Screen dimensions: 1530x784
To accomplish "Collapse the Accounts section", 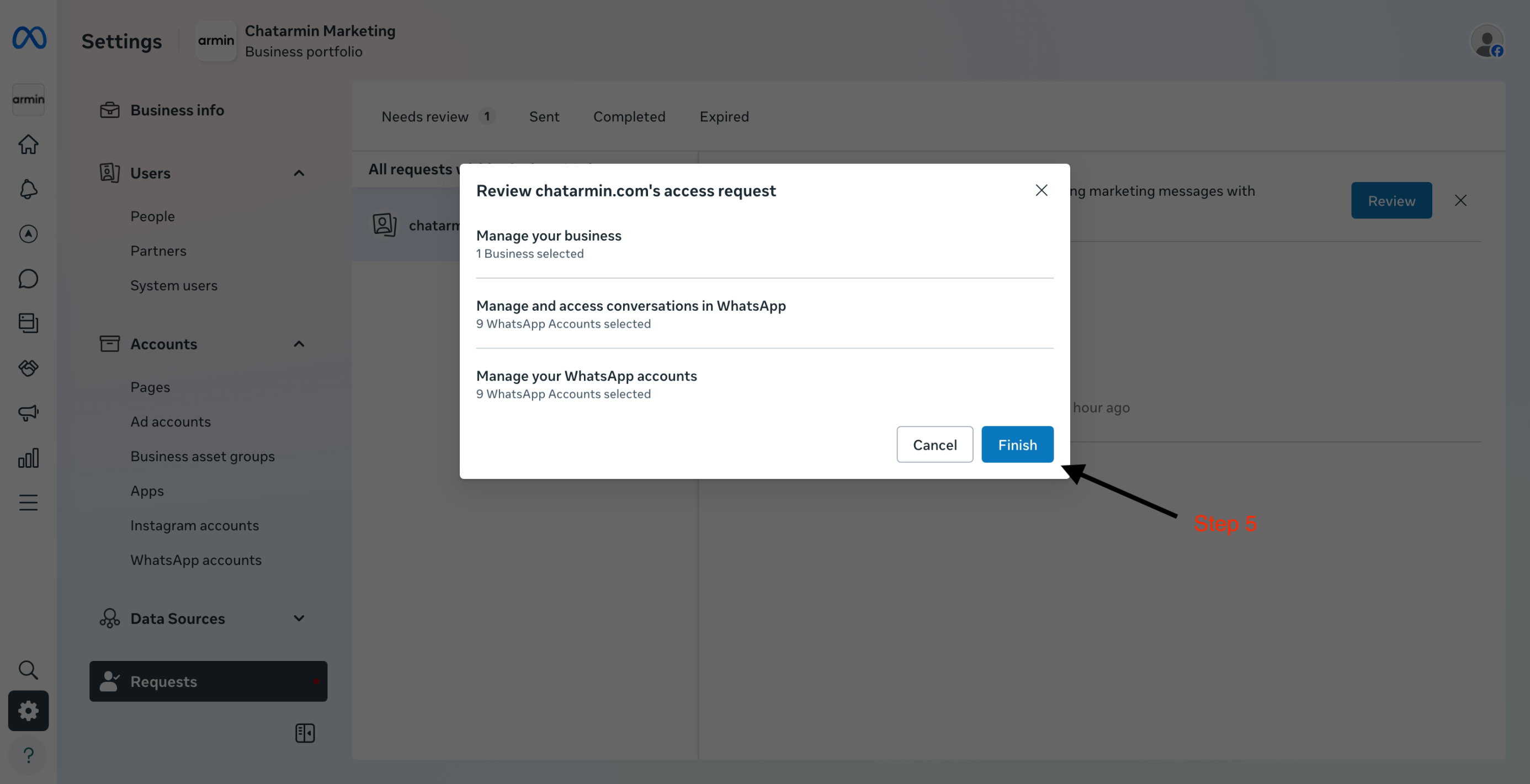I will tap(299, 344).
